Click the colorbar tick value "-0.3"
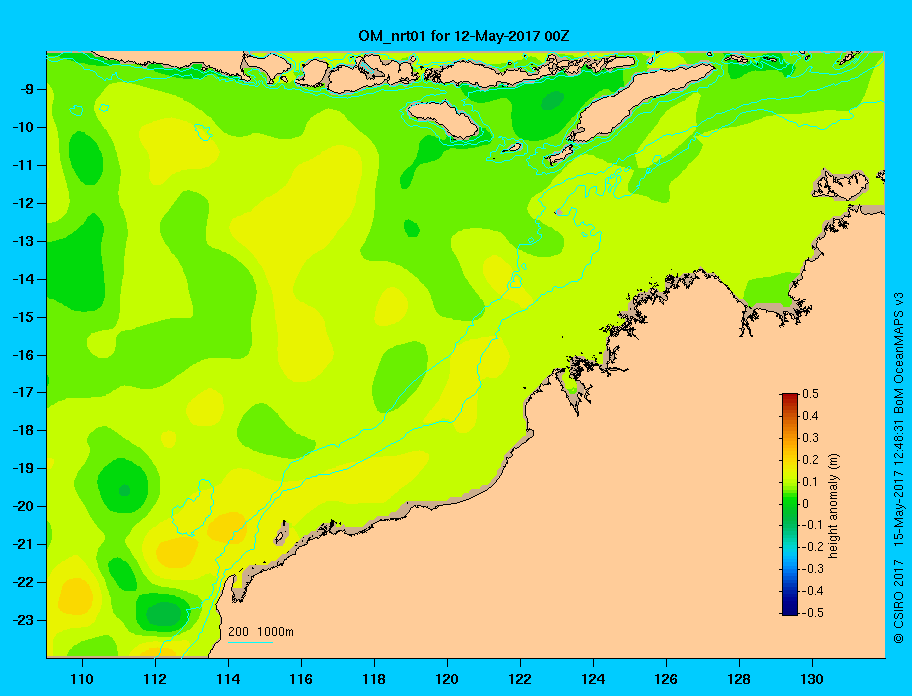Image resolution: width=912 pixels, height=696 pixels. 813,569
